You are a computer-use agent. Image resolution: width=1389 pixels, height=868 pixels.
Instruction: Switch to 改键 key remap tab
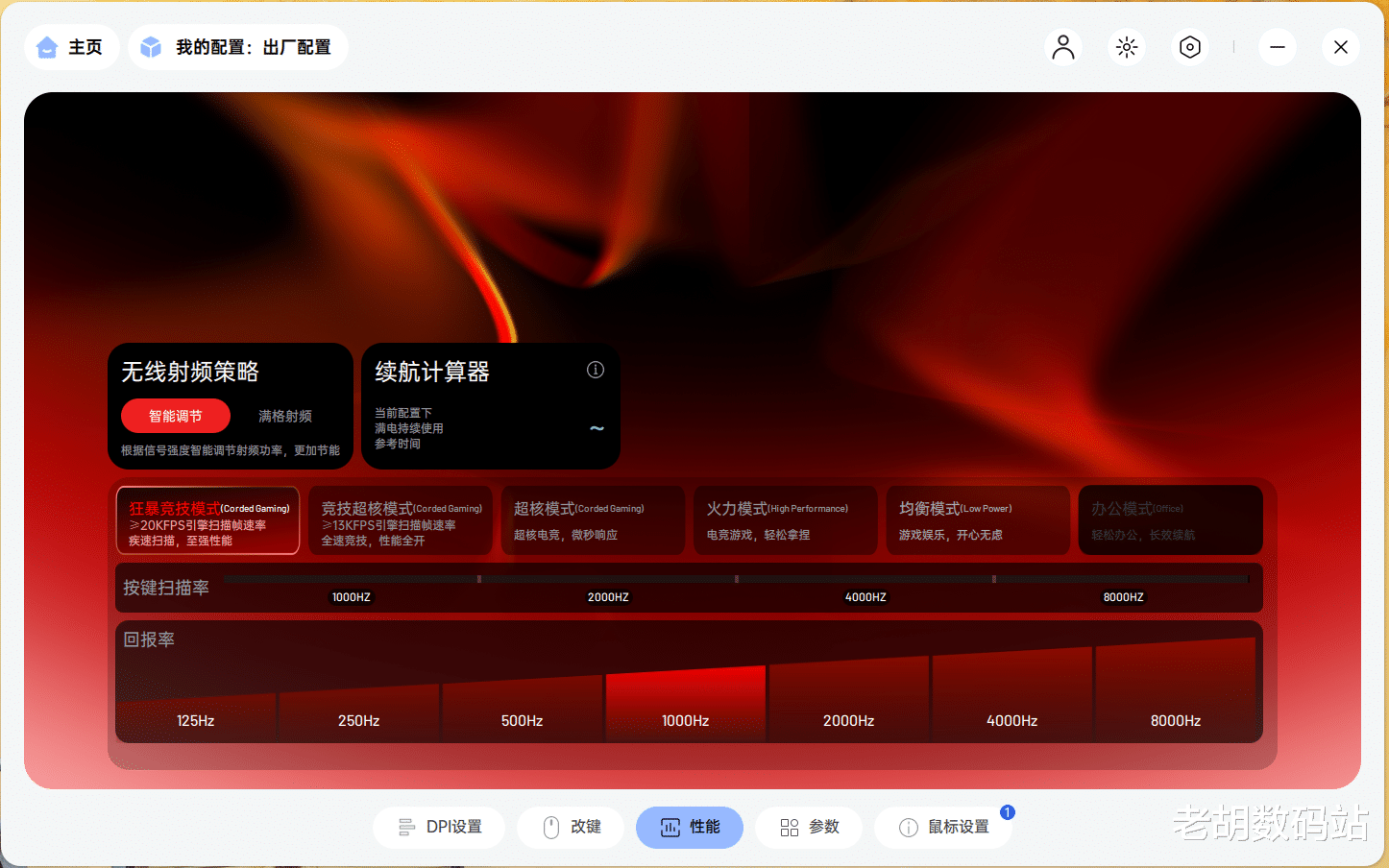[571, 827]
